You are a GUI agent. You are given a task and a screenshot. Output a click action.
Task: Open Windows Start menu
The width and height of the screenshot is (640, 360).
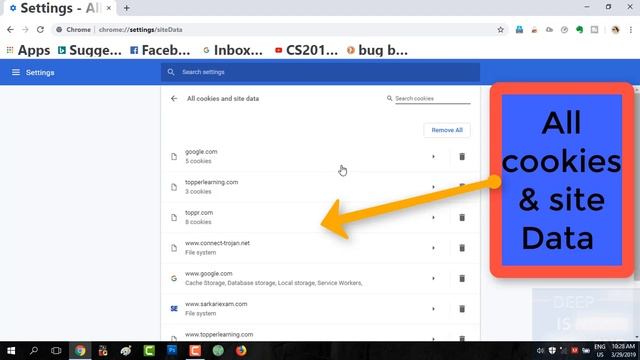tap(11, 351)
